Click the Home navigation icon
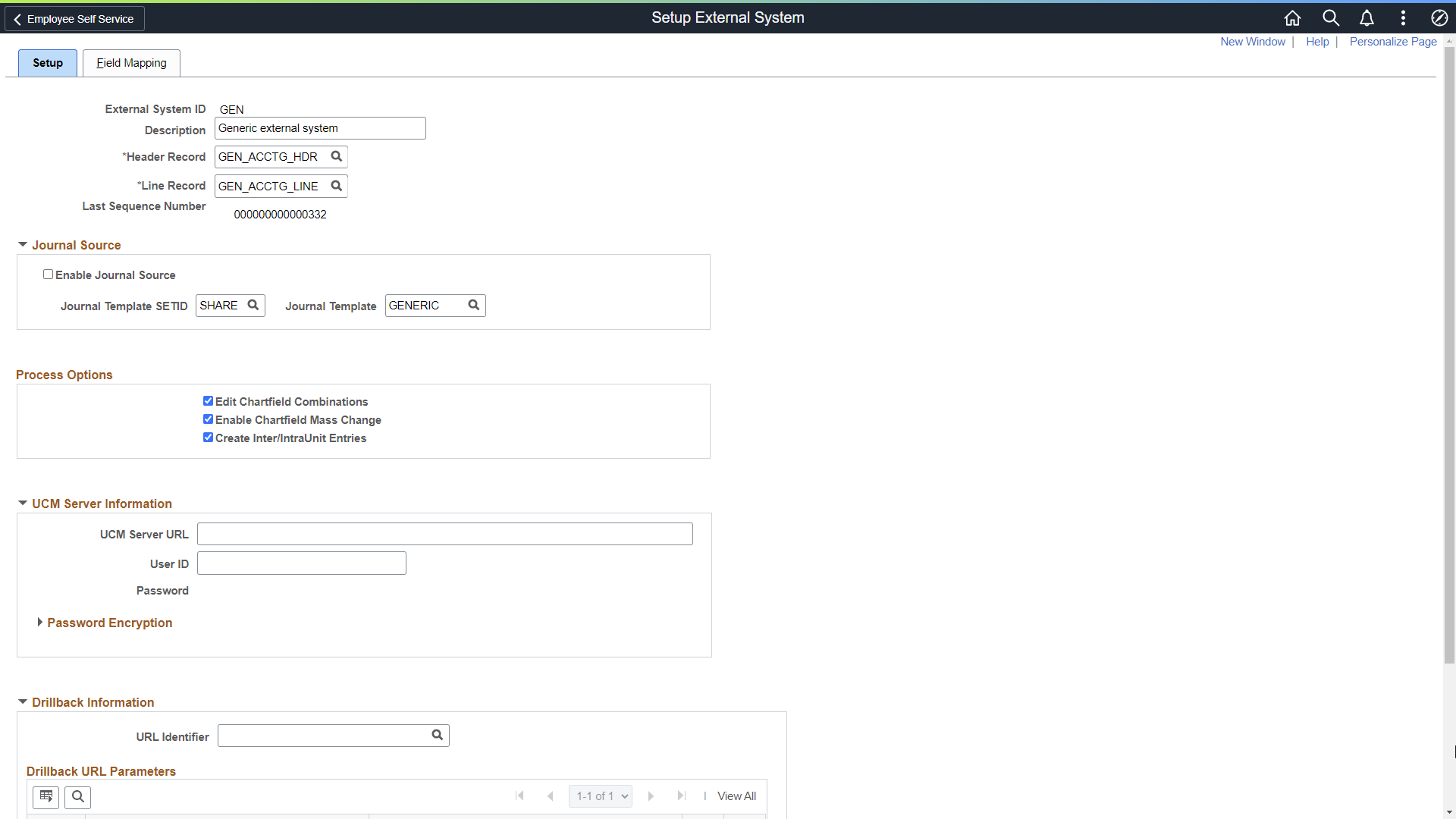1456x819 pixels. tap(1292, 17)
